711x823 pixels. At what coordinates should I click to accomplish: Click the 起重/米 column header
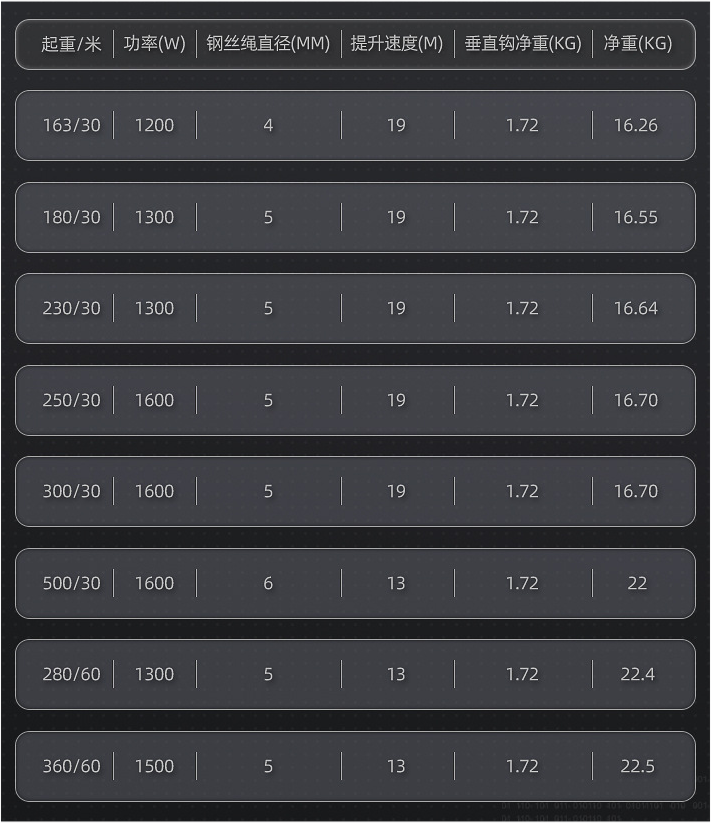[x=71, y=44]
